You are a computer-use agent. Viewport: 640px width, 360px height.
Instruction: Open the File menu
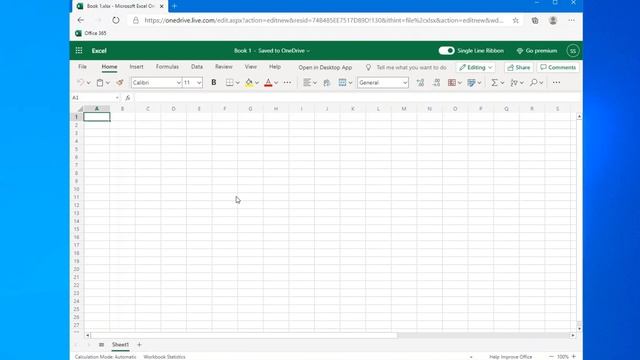tap(82, 67)
